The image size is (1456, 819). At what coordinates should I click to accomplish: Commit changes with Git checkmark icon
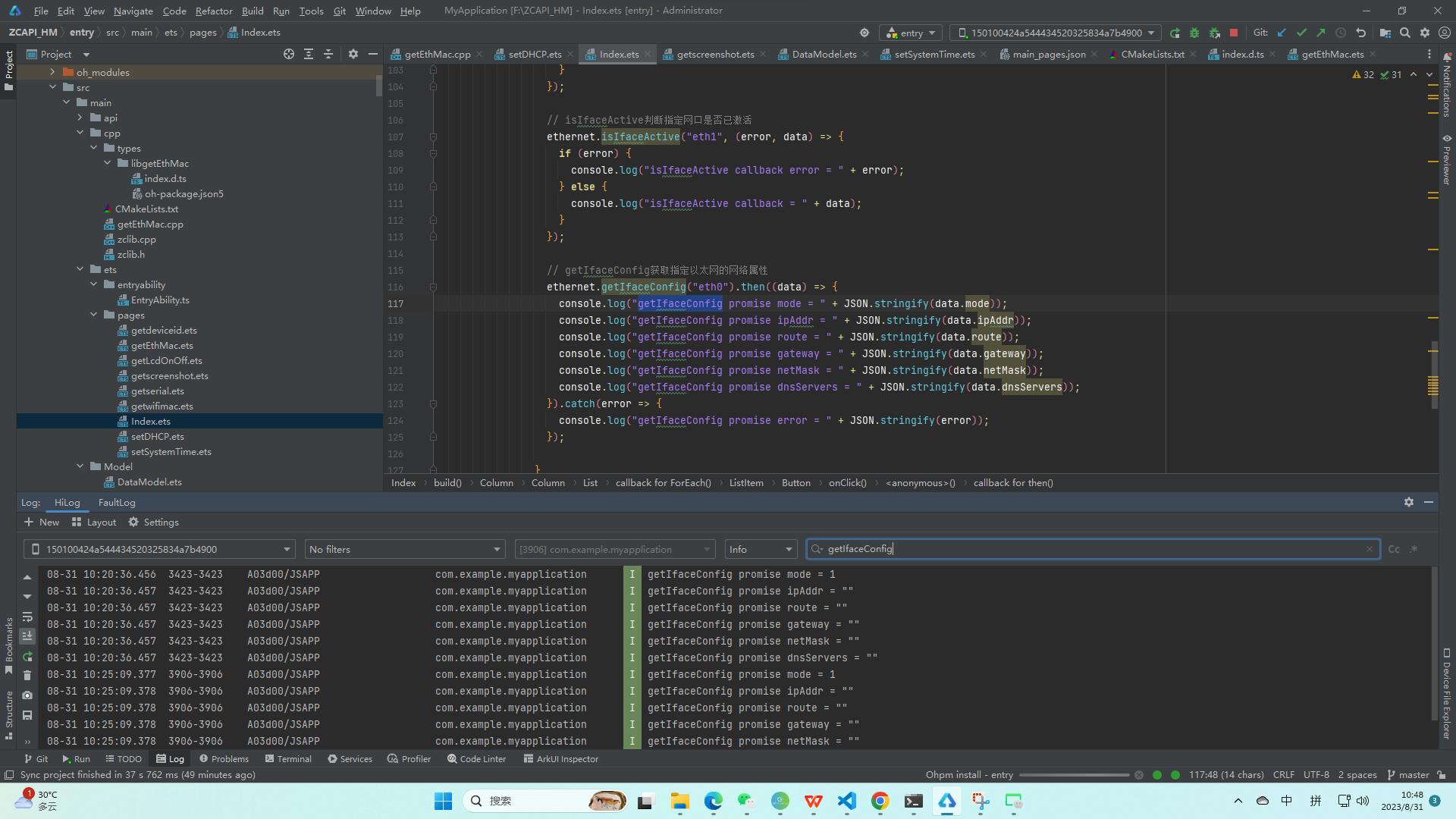click(x=1301, y=33)
